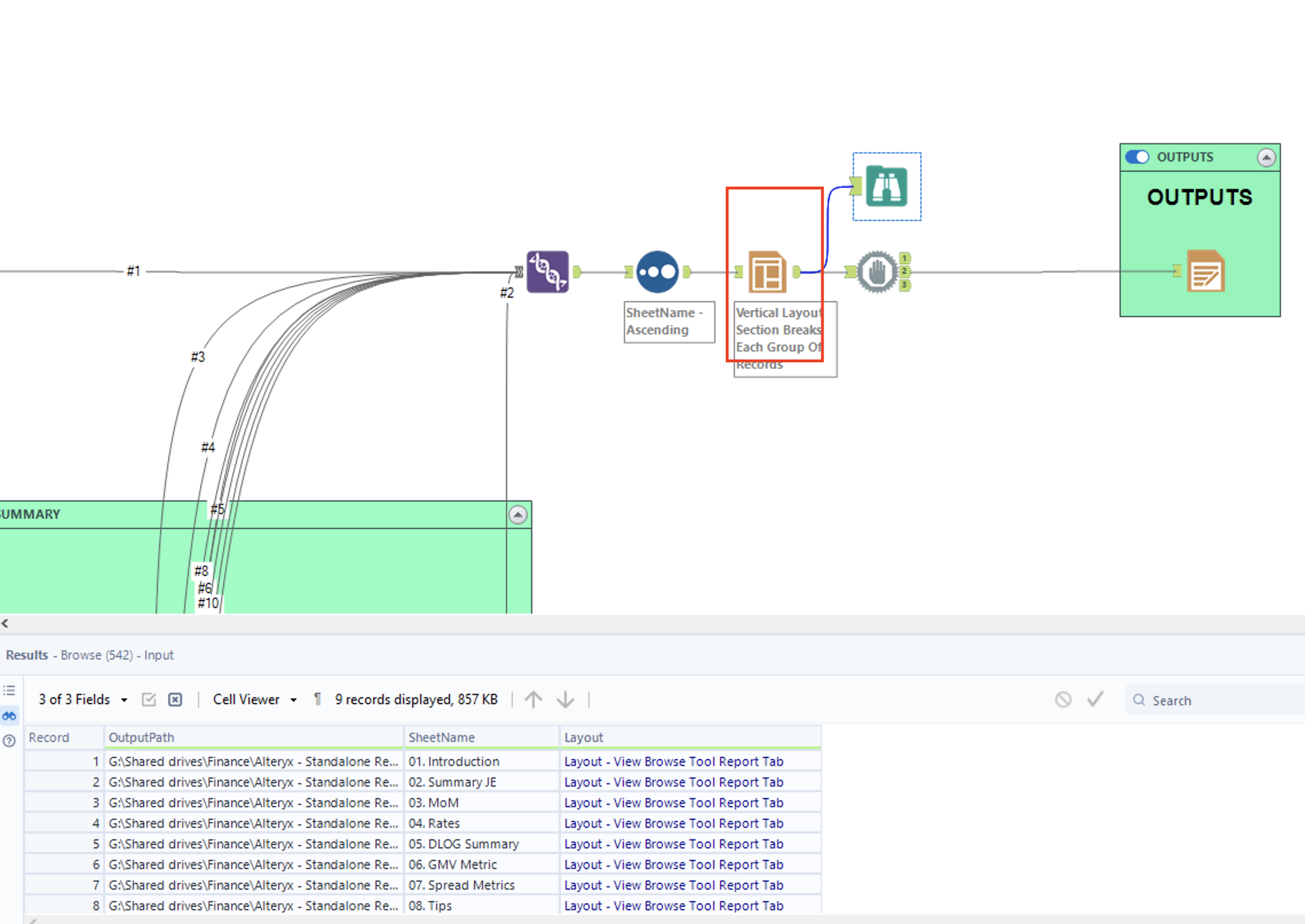
Task: Collapse the SUMMARY container chevron
Action: pos(517,515)
